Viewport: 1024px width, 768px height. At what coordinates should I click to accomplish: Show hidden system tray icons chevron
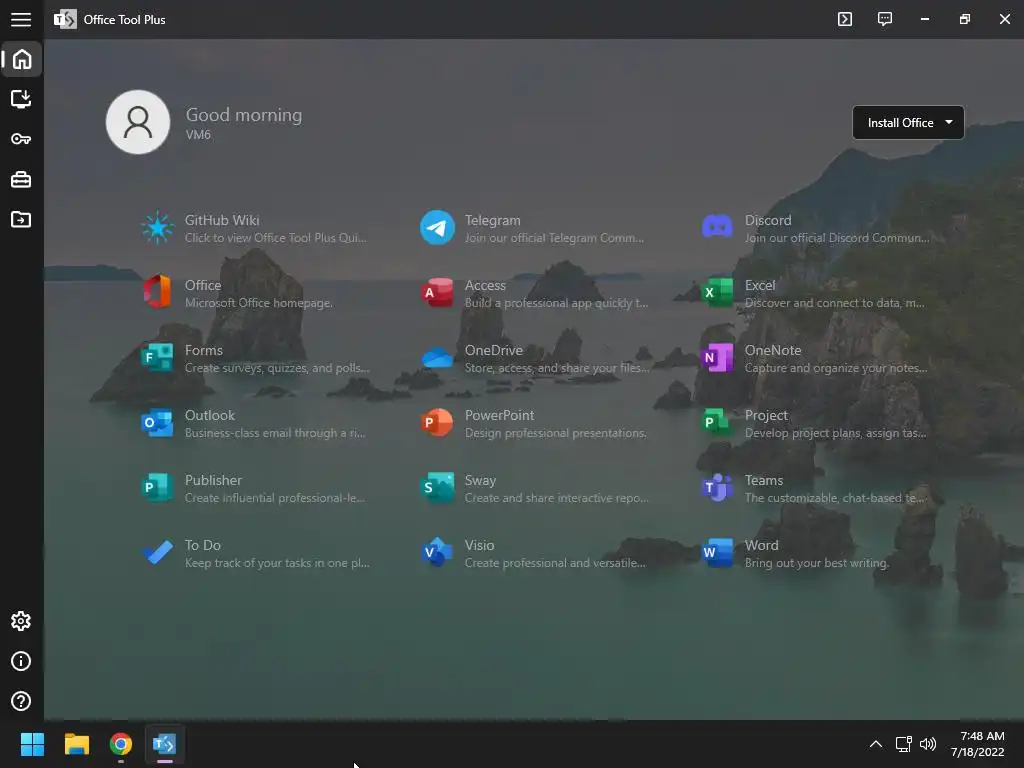[876, 744]
